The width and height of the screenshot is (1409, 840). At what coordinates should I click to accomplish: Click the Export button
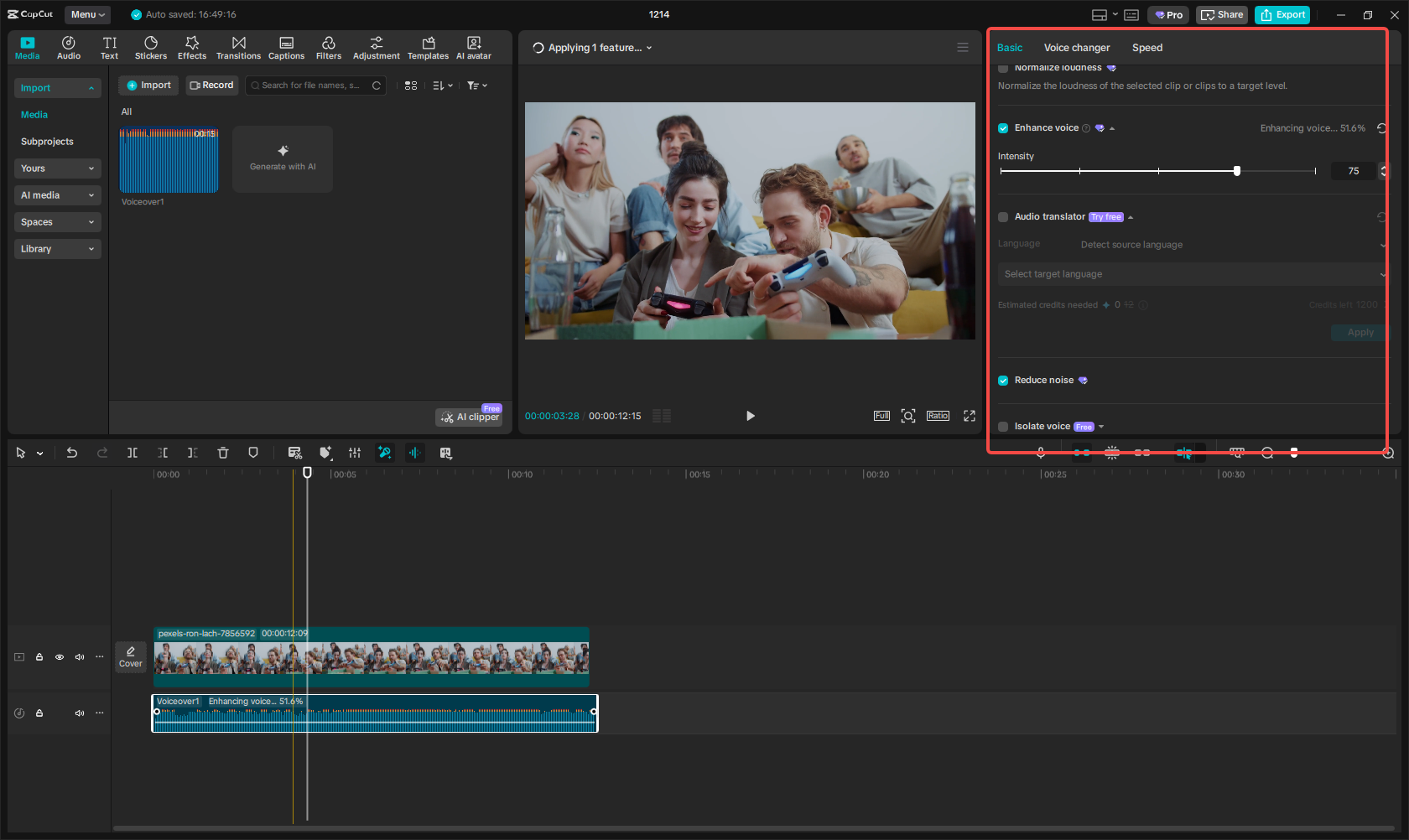click(1282, 14)
